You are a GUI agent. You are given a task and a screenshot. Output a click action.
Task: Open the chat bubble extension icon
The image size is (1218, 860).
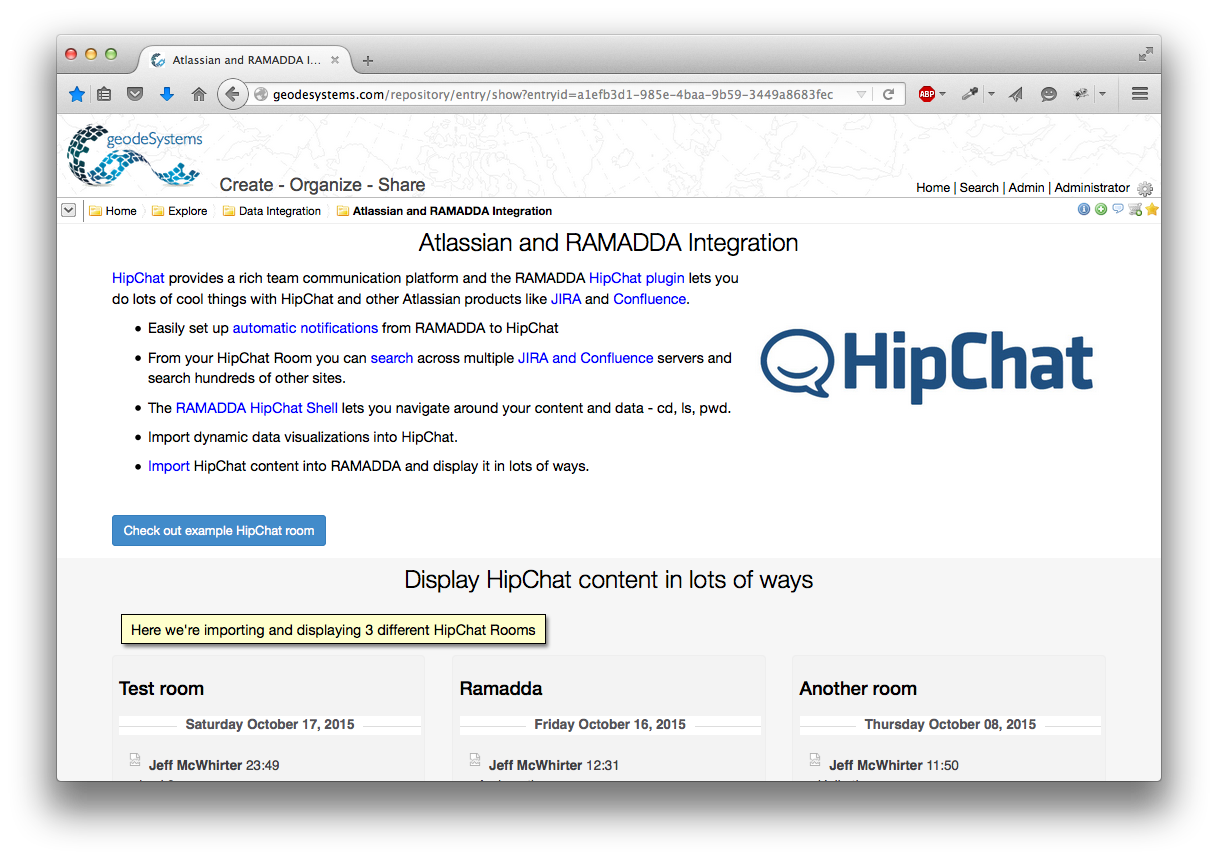click(x=1048, y=94)
